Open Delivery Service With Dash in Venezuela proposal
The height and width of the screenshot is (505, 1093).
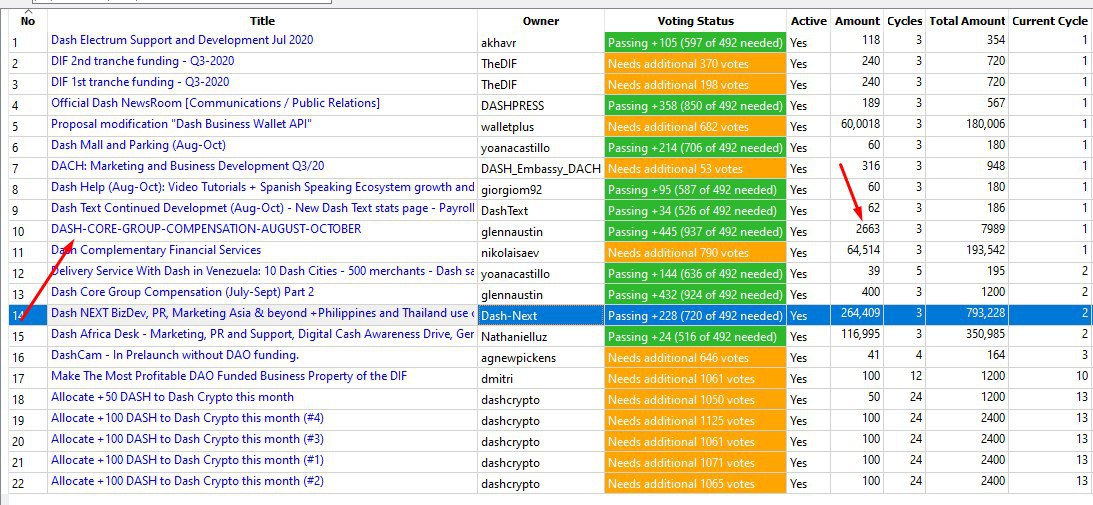[263, 271]
